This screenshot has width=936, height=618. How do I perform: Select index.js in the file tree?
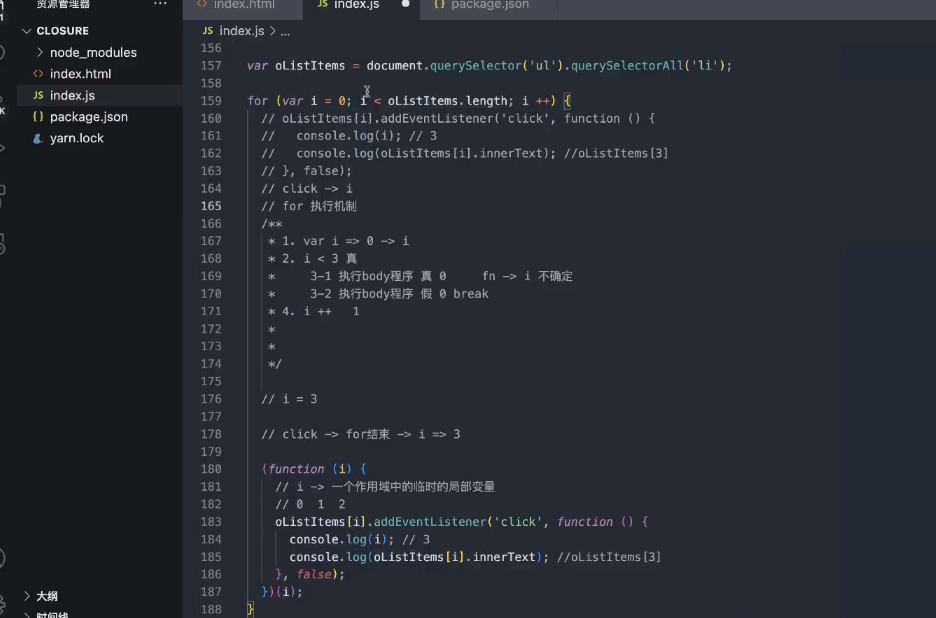click(72, 96)
